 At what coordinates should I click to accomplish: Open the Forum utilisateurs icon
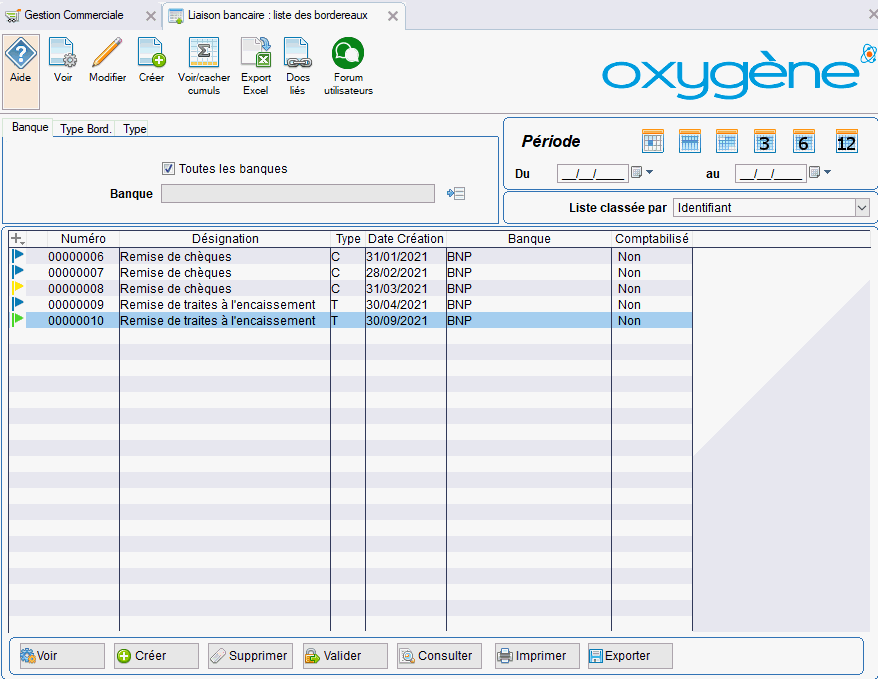(x=348, y=67)
